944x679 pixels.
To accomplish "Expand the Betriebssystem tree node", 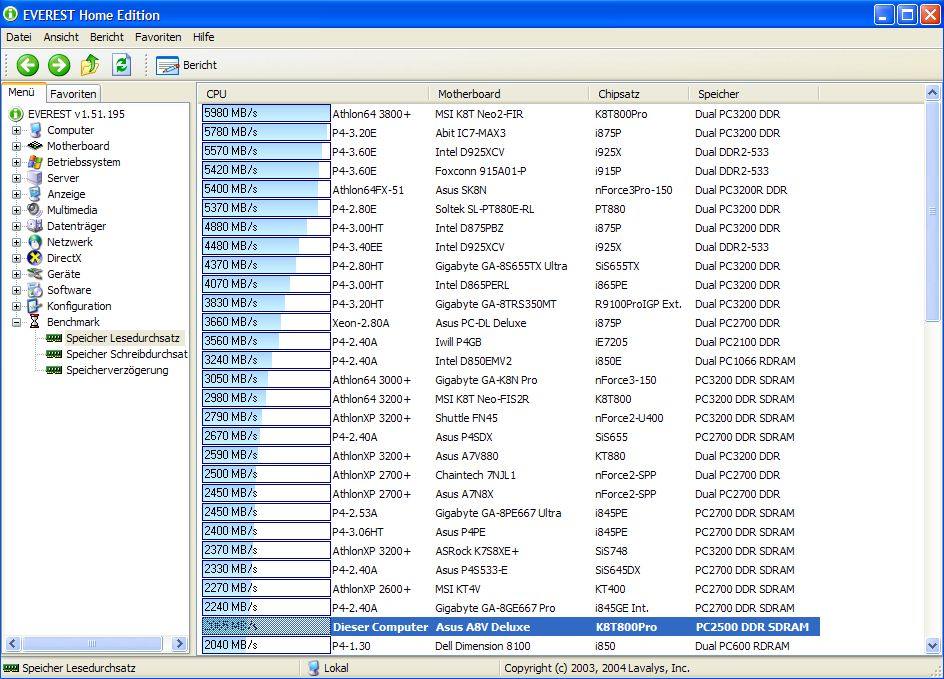I will [x=16, y=162].
